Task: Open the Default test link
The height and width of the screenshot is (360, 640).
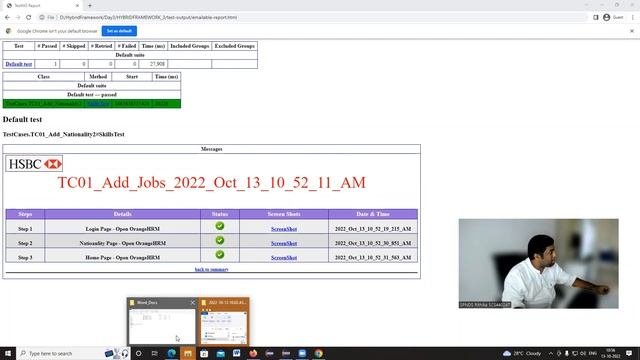Action: (19, 64)
